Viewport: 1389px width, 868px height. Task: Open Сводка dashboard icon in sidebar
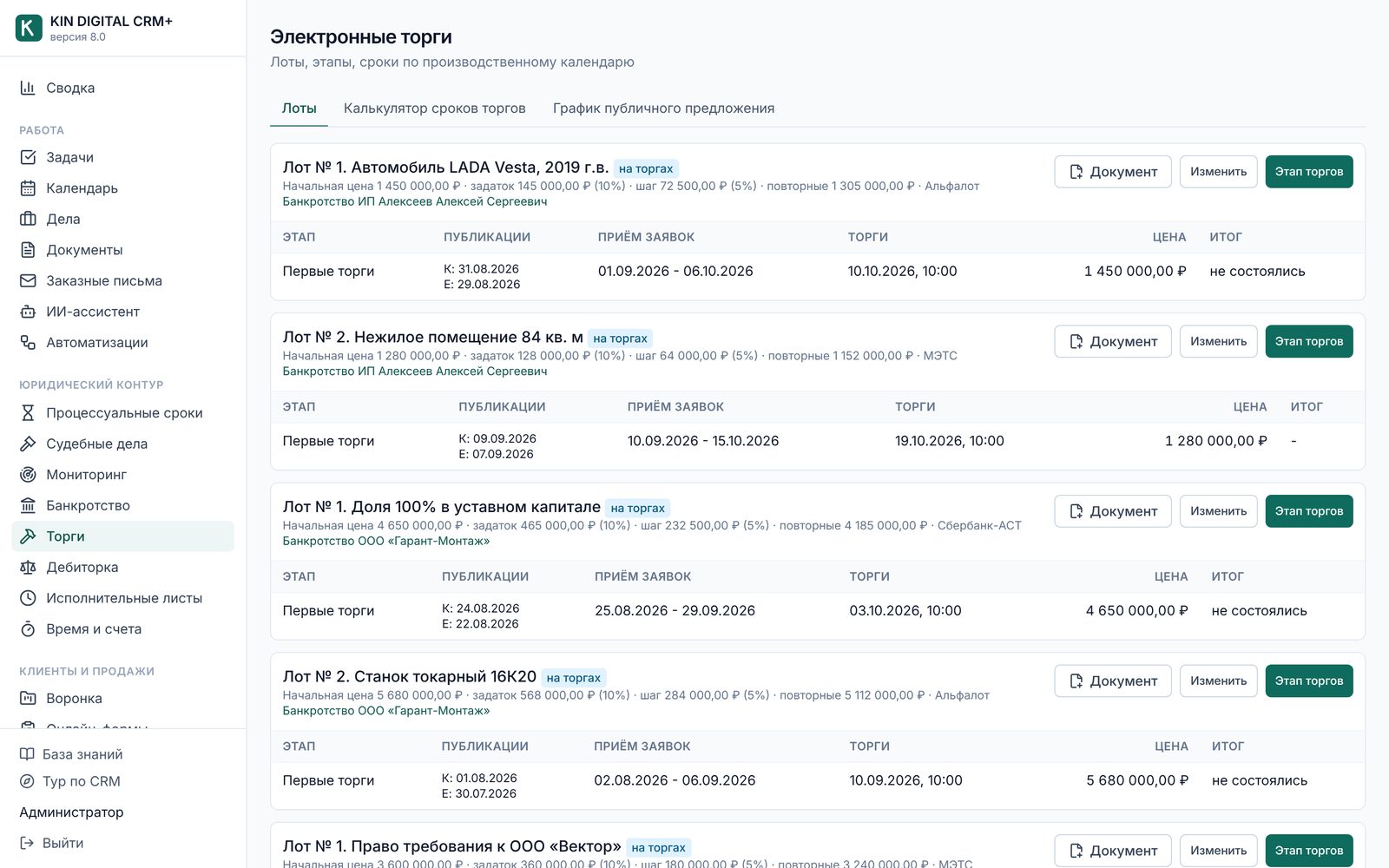28,88
